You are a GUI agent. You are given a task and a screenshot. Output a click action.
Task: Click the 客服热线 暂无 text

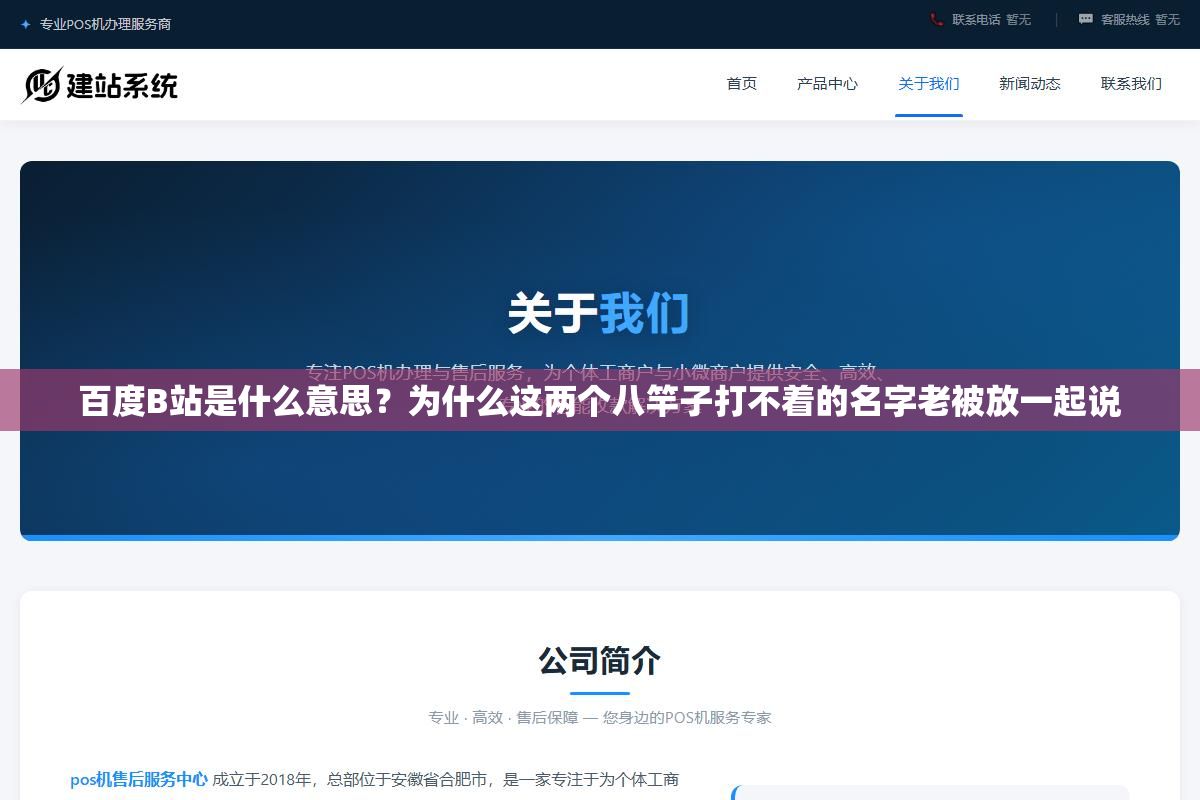point(1140,19)
